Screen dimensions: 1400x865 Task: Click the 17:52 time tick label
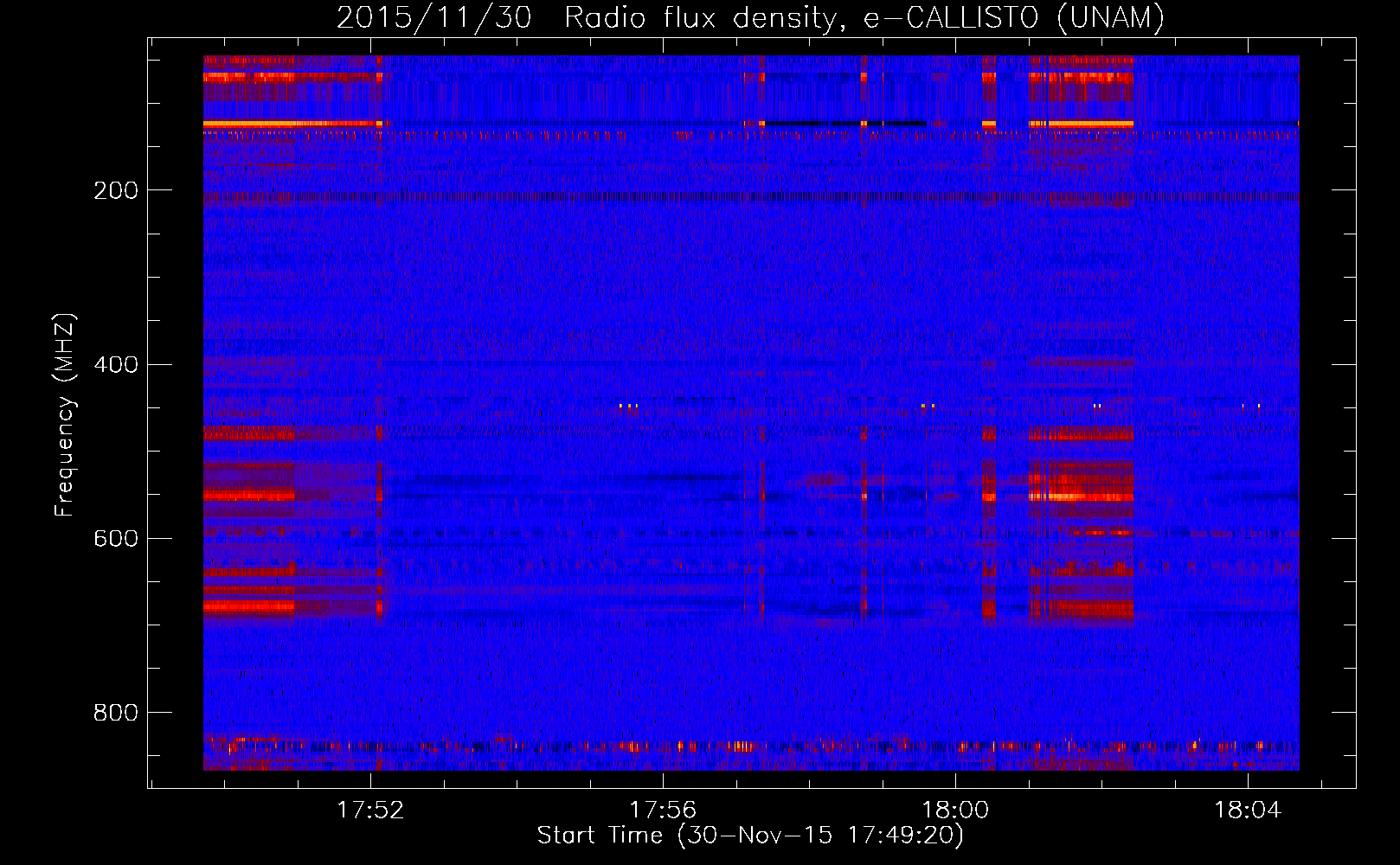(370, 810)
